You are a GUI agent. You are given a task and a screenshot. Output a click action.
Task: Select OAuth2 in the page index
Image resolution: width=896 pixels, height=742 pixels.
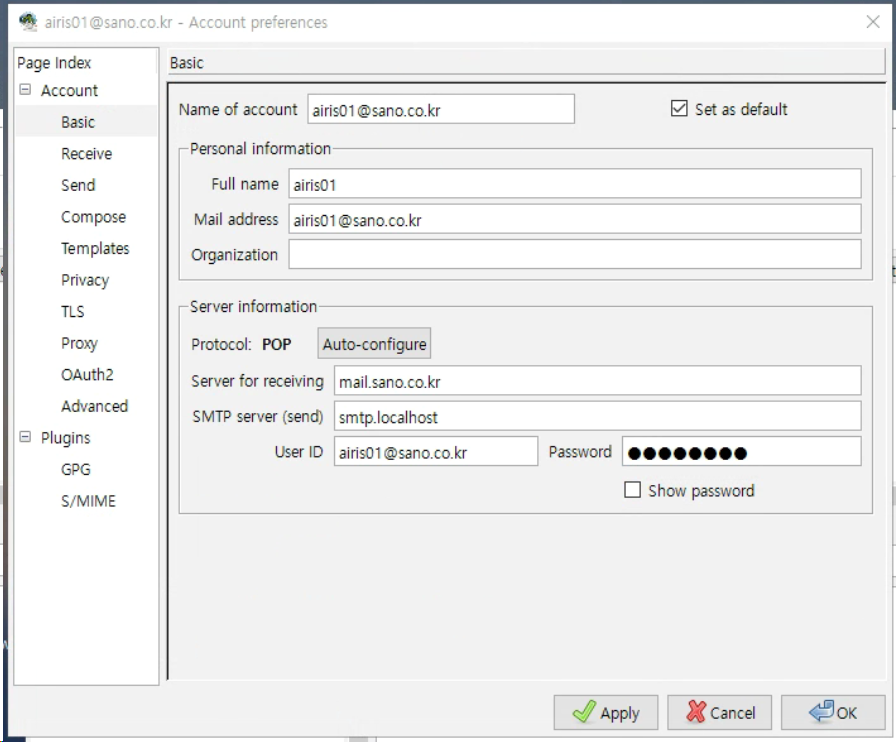point(87,375)
